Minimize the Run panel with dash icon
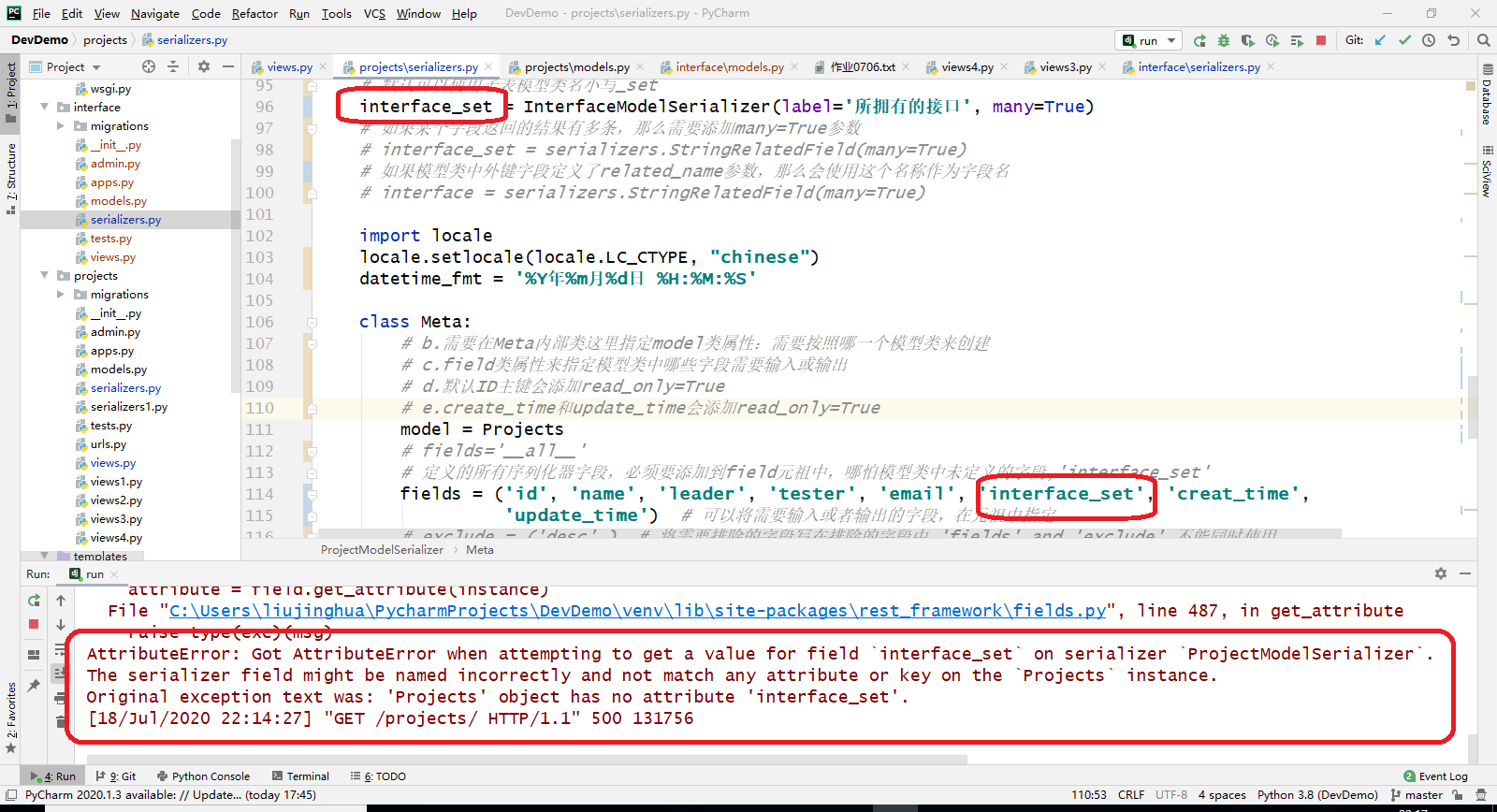Viewport: 1497px width, 812px height. (1465, 573)
